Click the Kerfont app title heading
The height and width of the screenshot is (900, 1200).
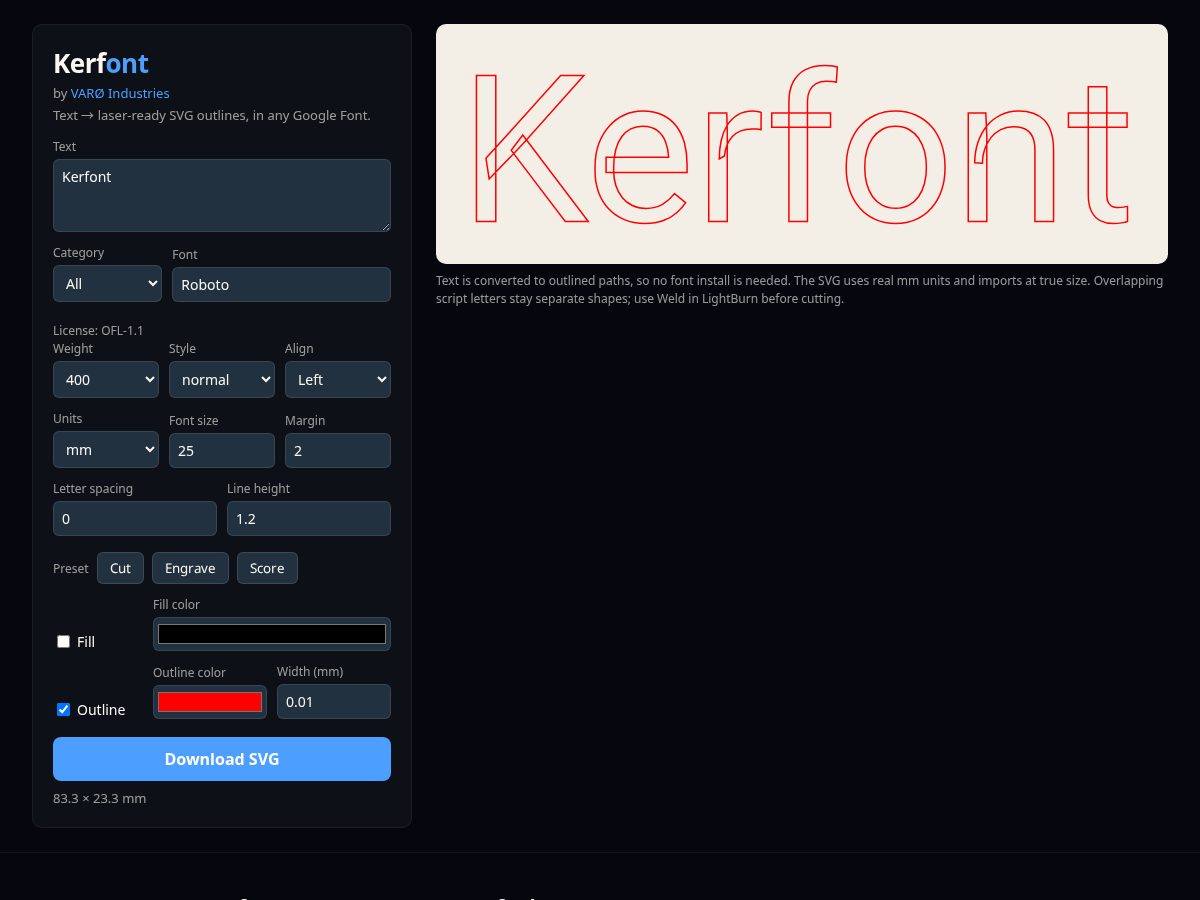[x=101, y=63]
